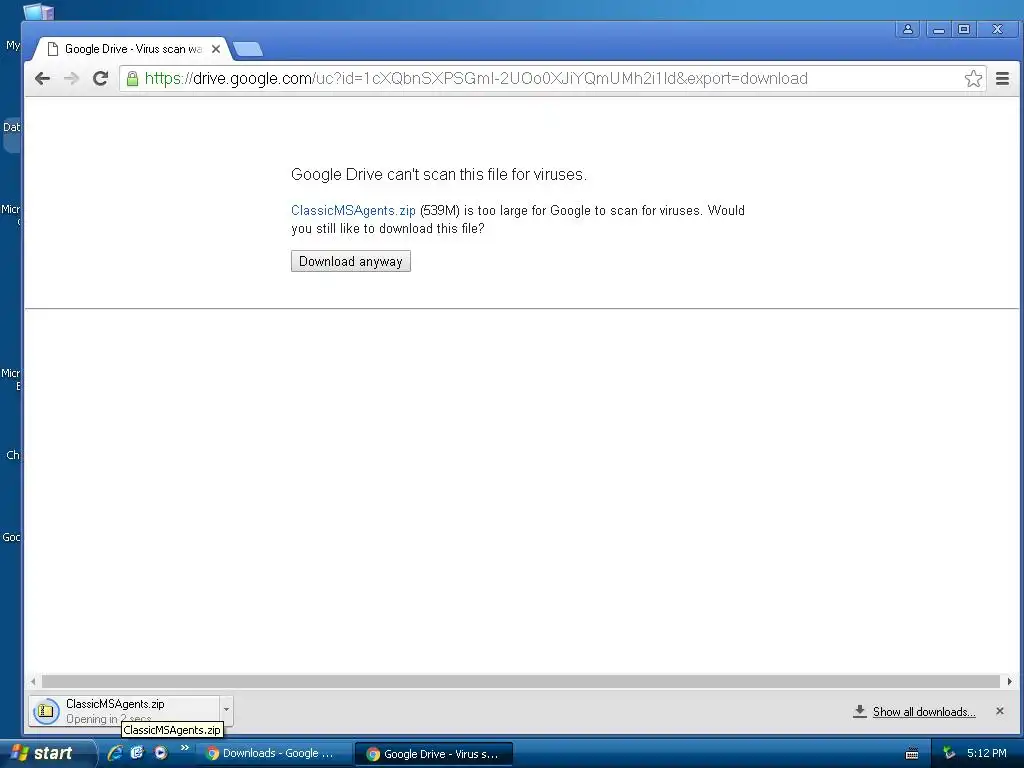Click the forward navigation arrow
This screenshot has width=1024, height=768.
click(71, 79)
